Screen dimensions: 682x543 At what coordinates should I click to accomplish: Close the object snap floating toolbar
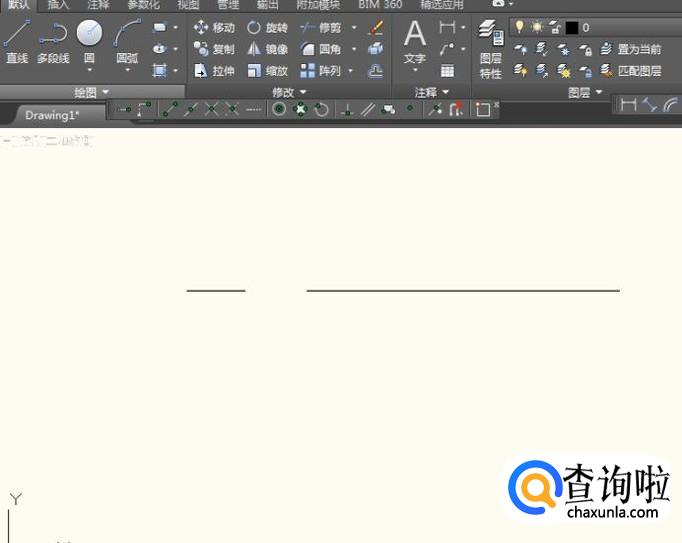496,104
